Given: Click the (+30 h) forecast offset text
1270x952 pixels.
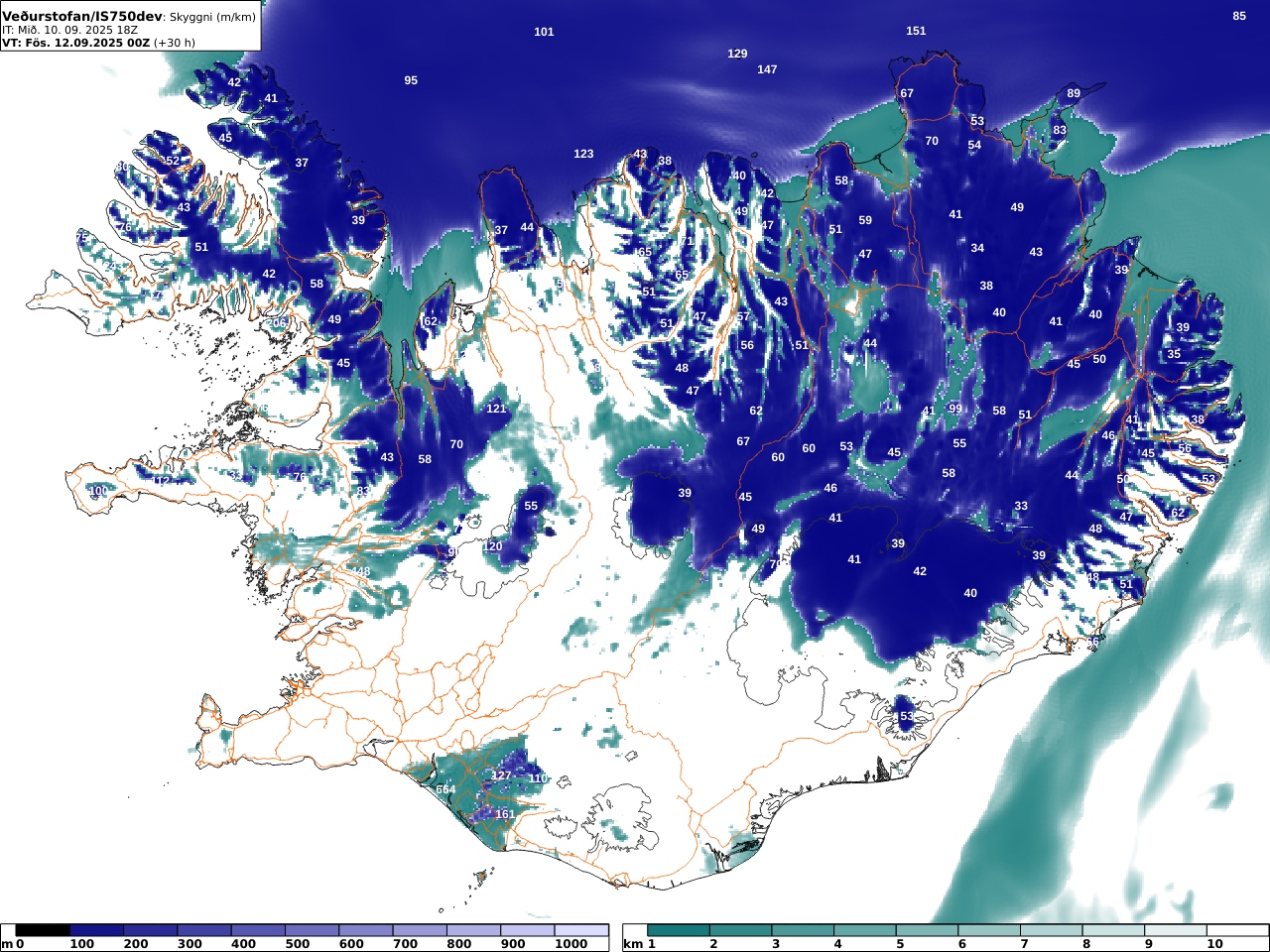Looking at the screenshot, I should pyautogui.click(x=175, y=44).
